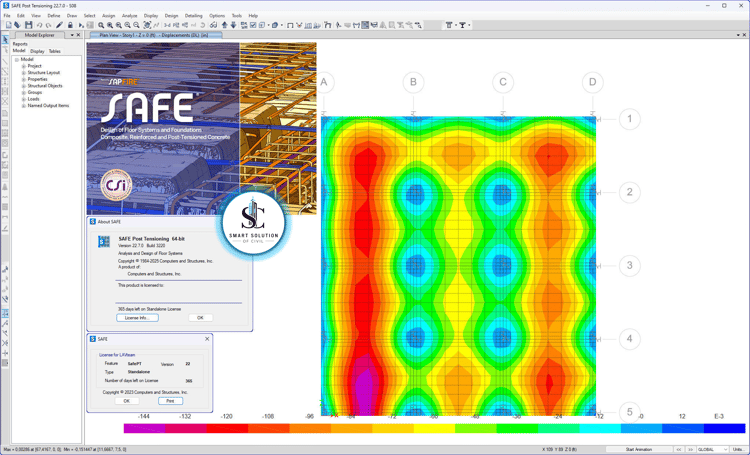Open the GLOBAL coordinate system dropdown
The image size is (750, 455).
pos(712,449)
